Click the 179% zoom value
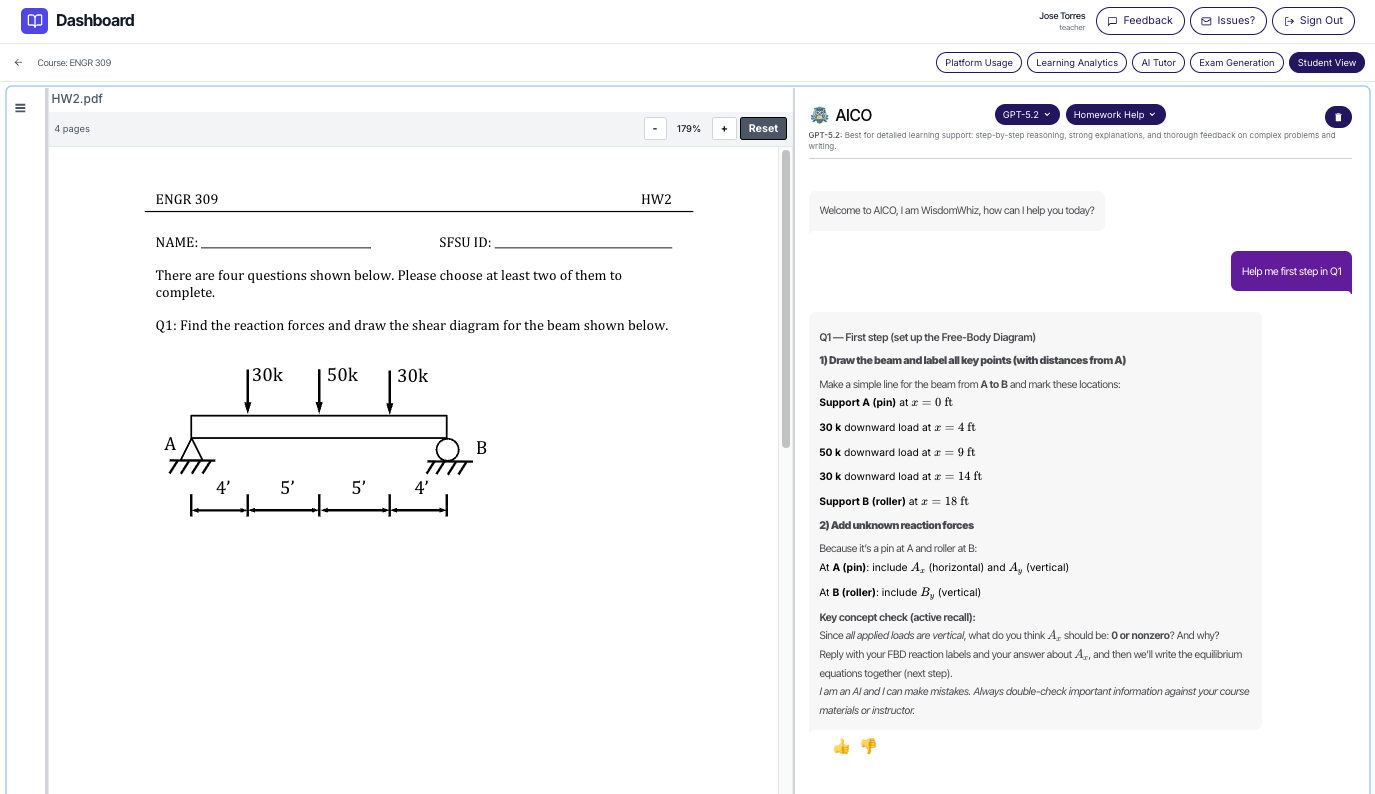 point(689,129)
